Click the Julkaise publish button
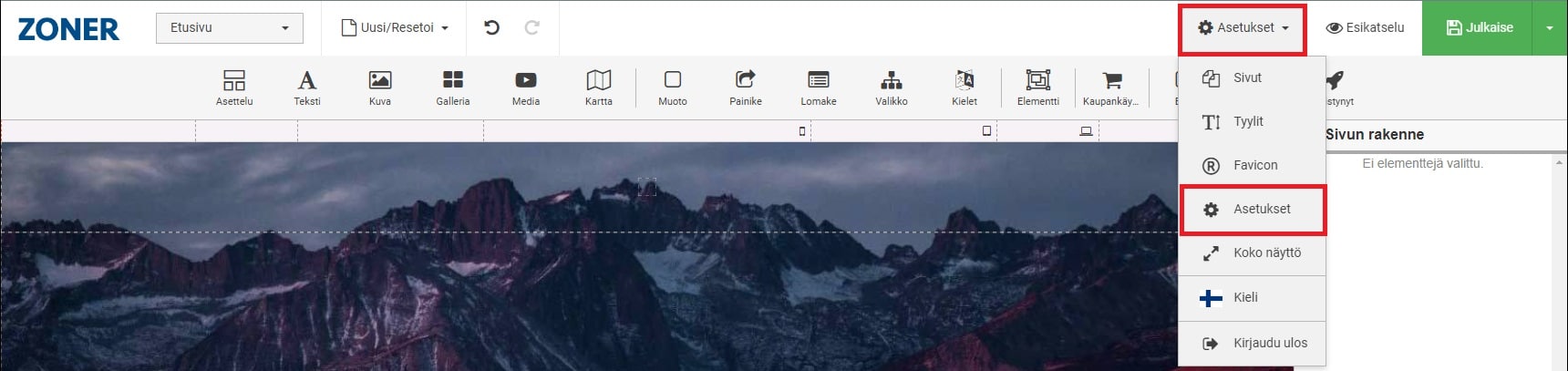Screen dimensions: 1568x371 1479,28
